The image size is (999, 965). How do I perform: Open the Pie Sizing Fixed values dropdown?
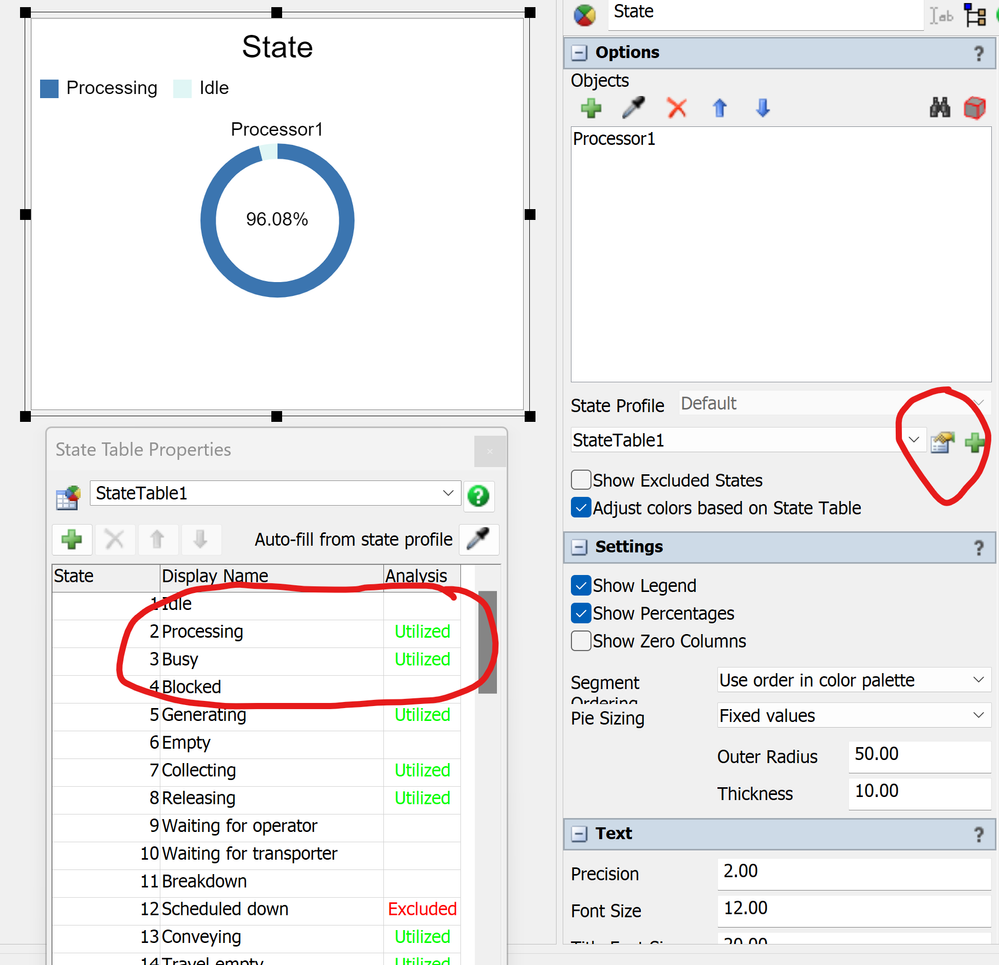click(x=854, y=716)
